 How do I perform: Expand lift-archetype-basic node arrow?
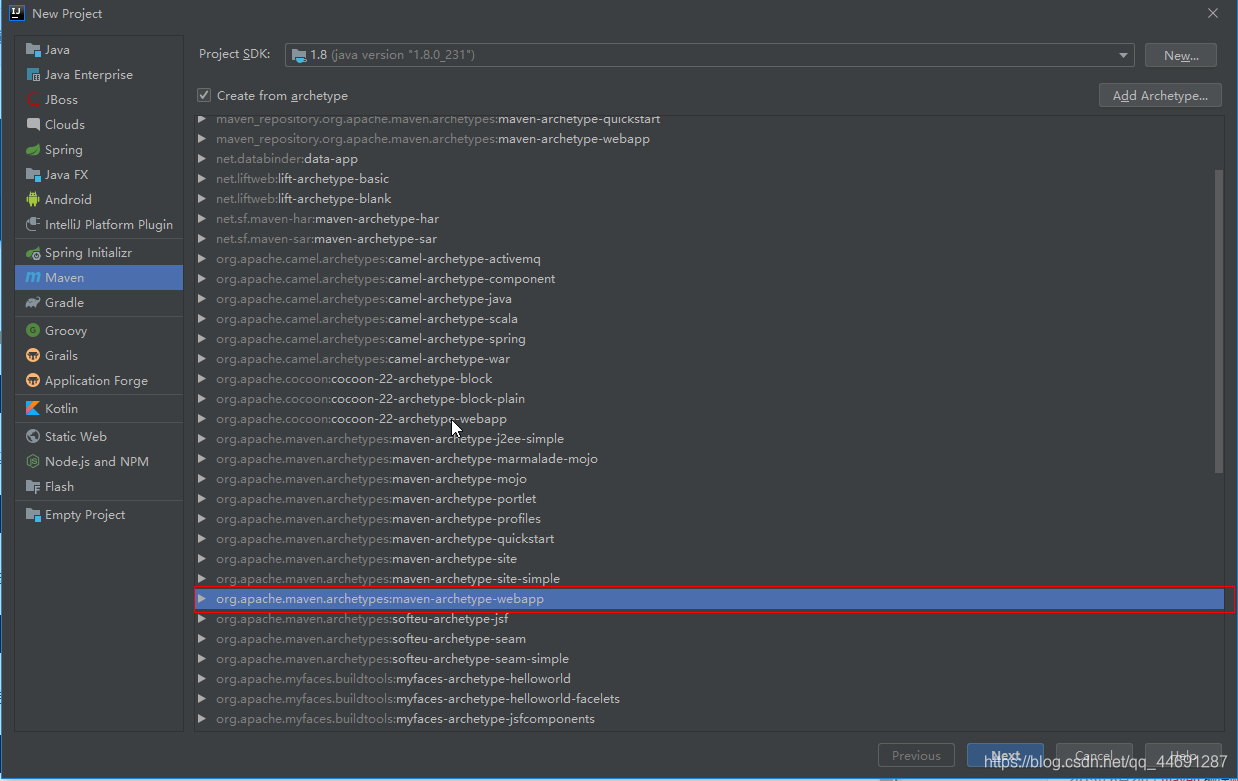[x=202, y=179]
